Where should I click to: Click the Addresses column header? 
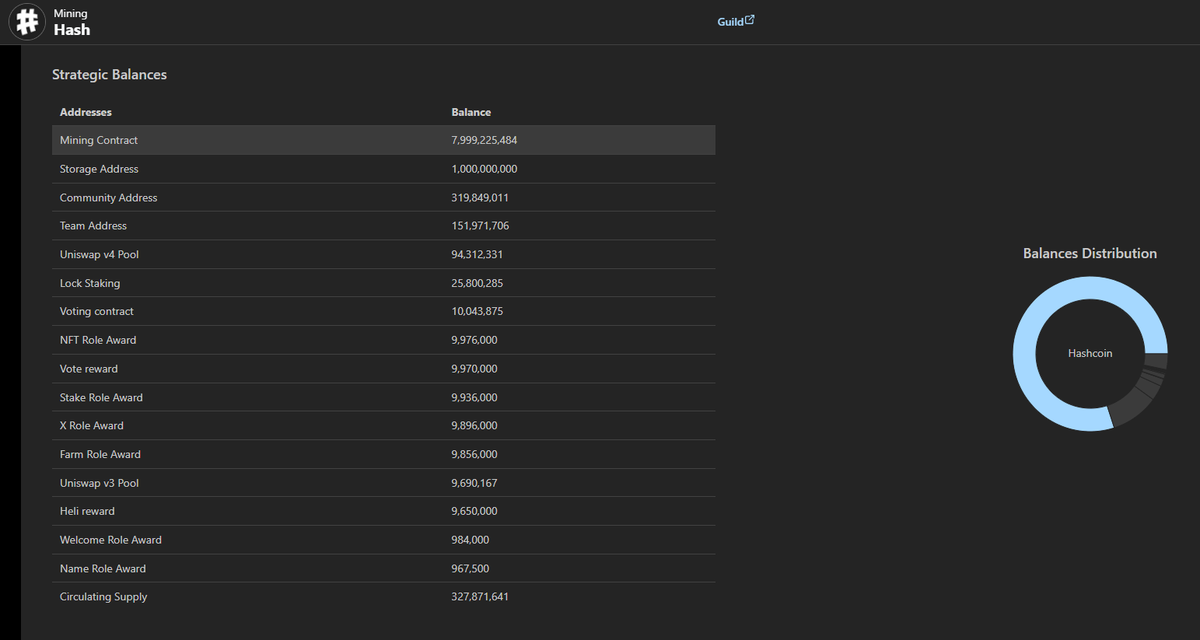click(86, 112)
